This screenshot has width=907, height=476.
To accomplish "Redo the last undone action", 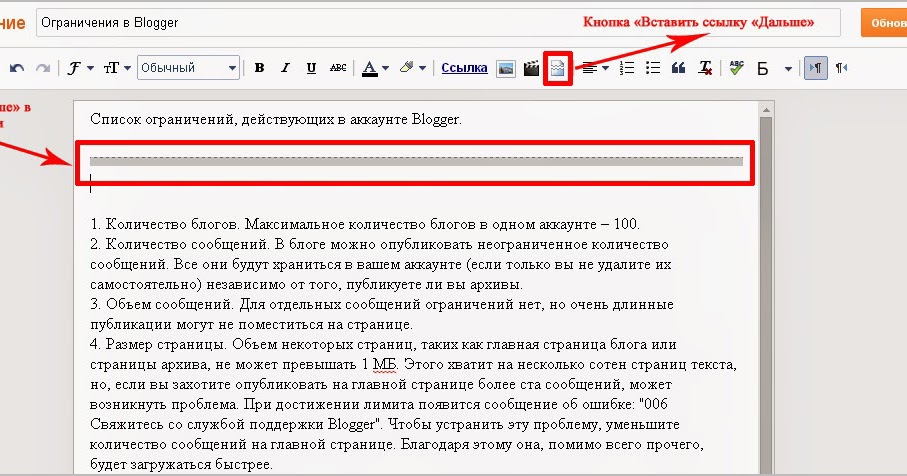I will pyautogui.click(x=43, y=68).
